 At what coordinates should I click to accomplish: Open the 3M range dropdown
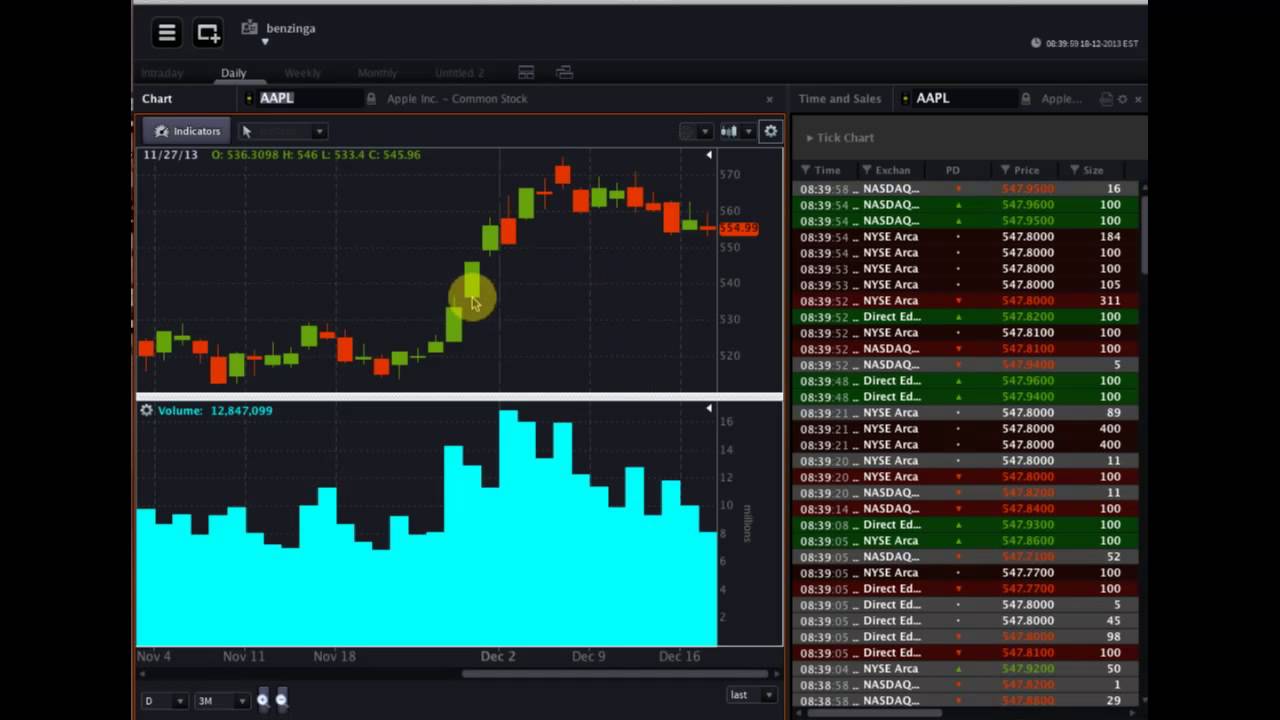tap(221, 701)
